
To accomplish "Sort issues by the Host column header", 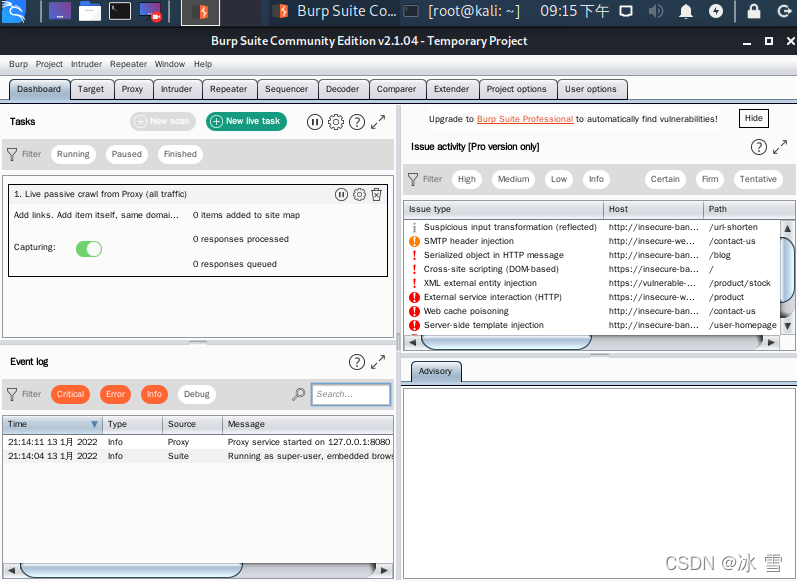I will [653, 209].
